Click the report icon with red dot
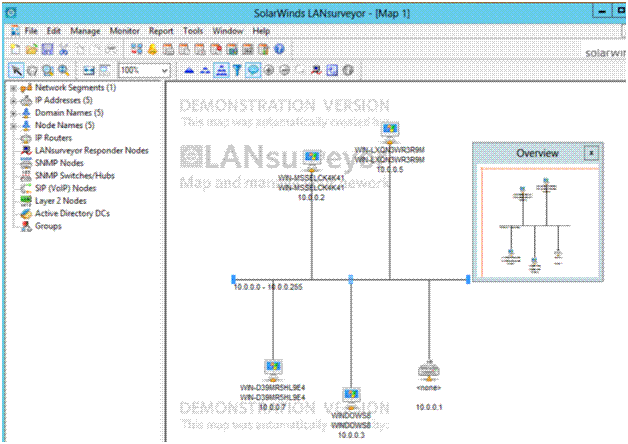Image resolution: width=628 pixels, height=444 pixels. pos(216,49)
